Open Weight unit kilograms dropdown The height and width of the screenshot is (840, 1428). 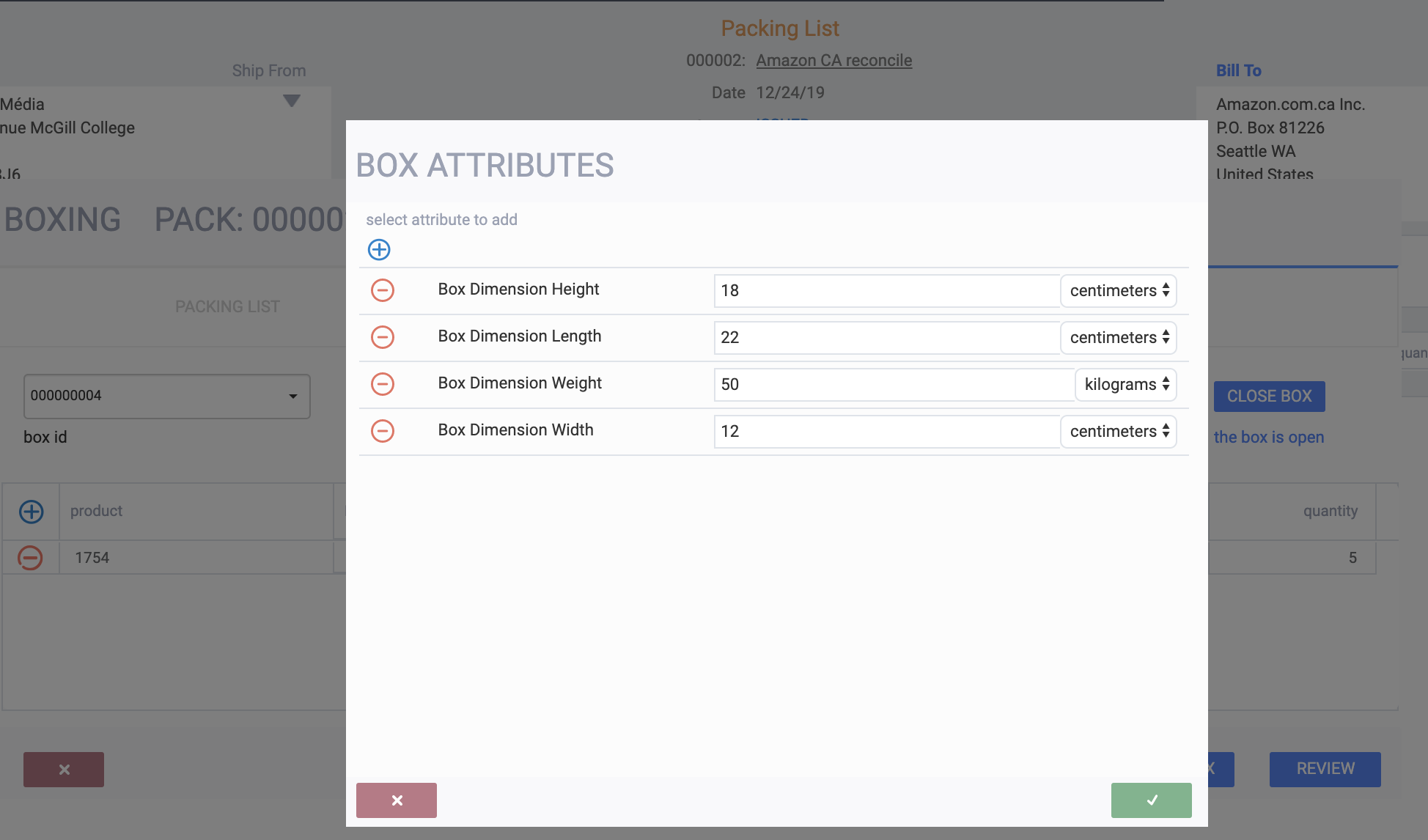[1126, 385]
